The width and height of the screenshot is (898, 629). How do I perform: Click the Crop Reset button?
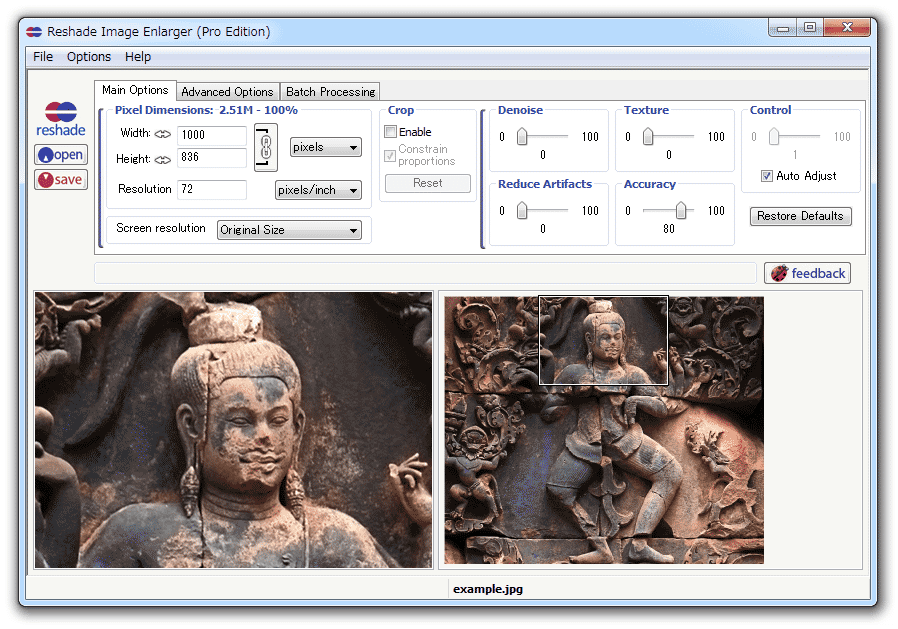pos(428,183)
